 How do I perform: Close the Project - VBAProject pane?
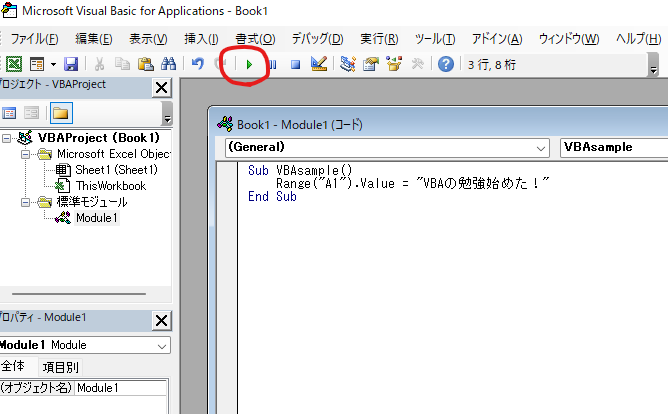161,88
